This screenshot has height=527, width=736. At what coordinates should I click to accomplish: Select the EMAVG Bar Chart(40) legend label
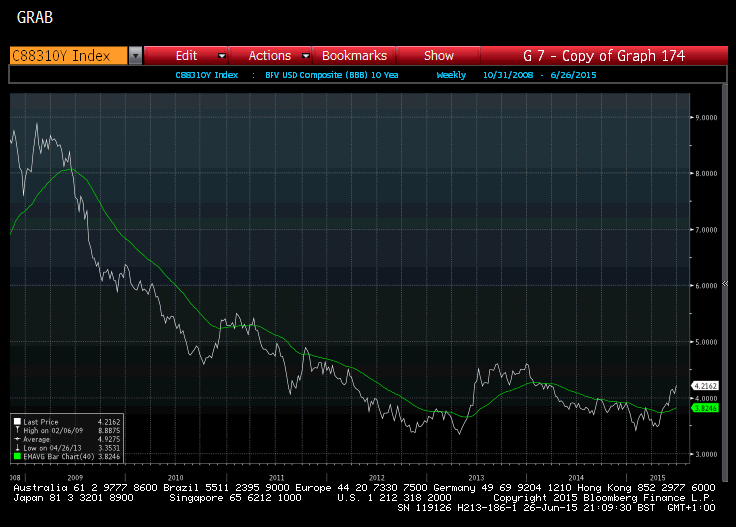click(59, 456)
